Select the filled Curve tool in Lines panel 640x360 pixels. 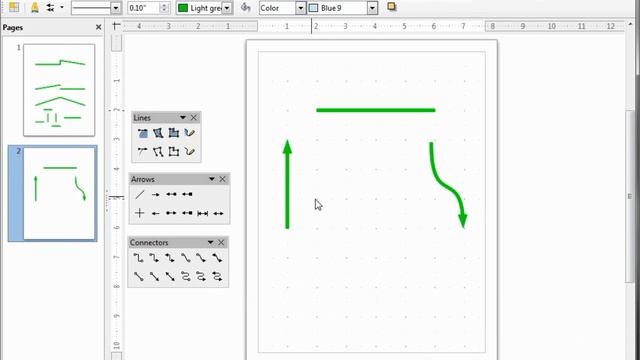[142, 133]
